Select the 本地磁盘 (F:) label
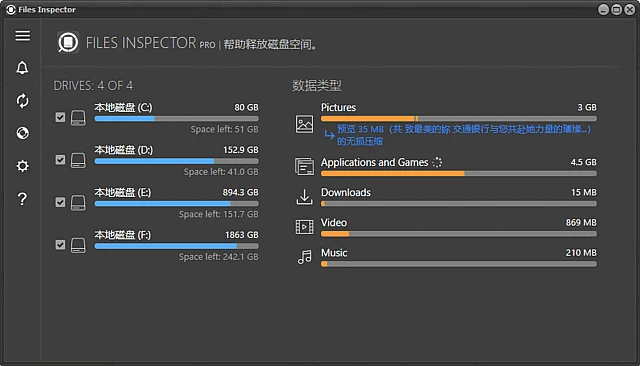 [x=123, y=235]
